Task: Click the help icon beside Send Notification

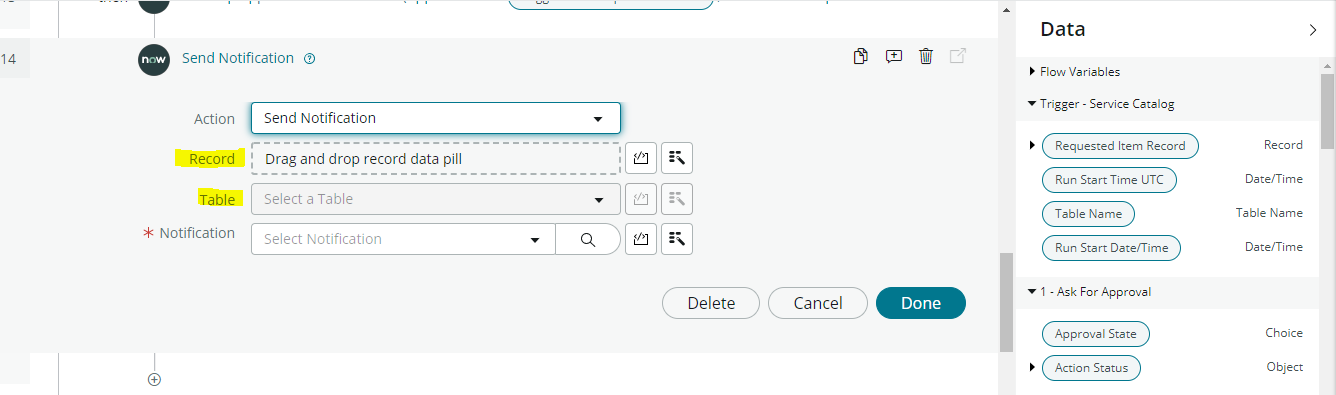Action: point(309,59)
